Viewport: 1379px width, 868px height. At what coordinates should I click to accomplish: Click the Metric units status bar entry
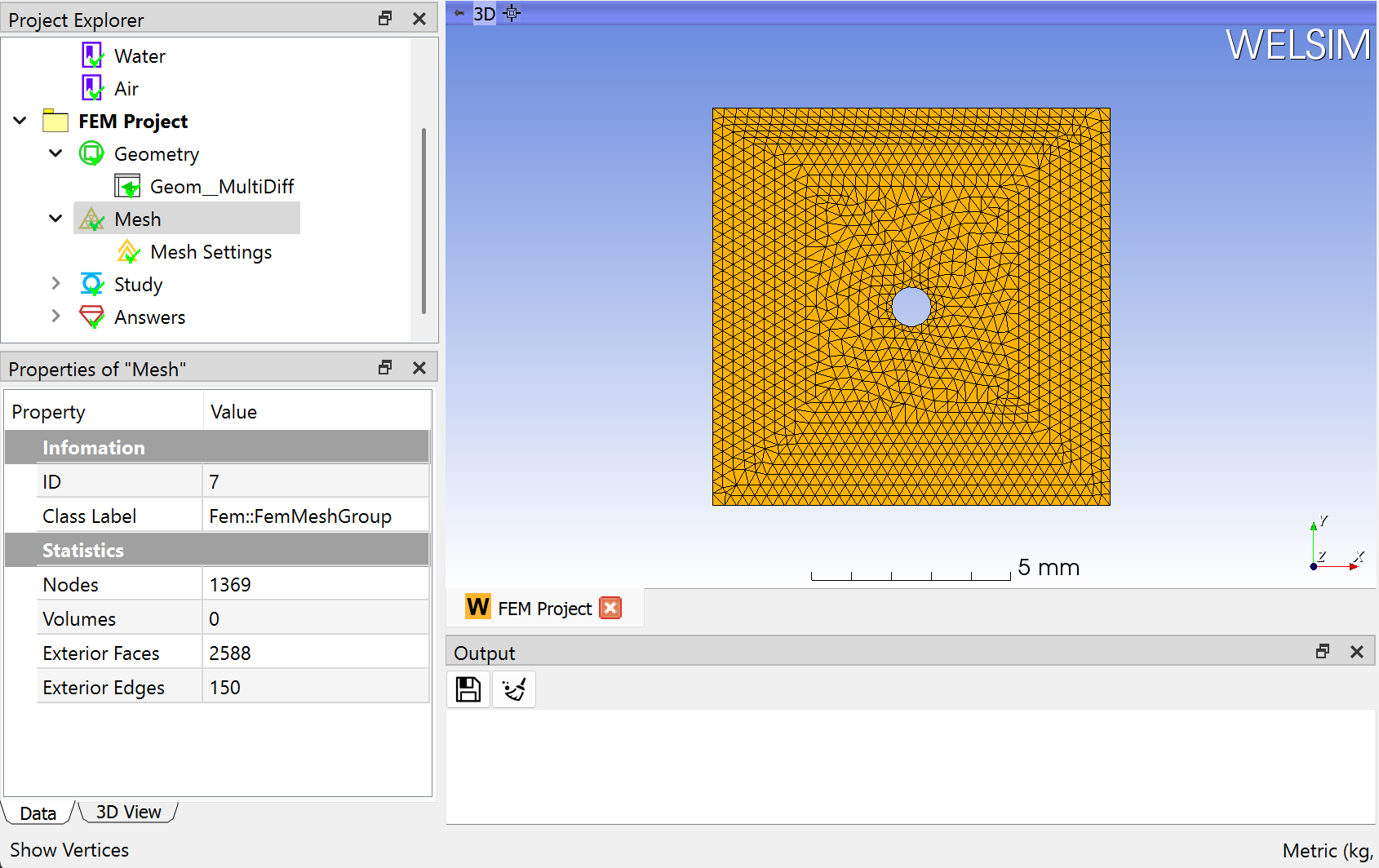[x=1328, y=851]
